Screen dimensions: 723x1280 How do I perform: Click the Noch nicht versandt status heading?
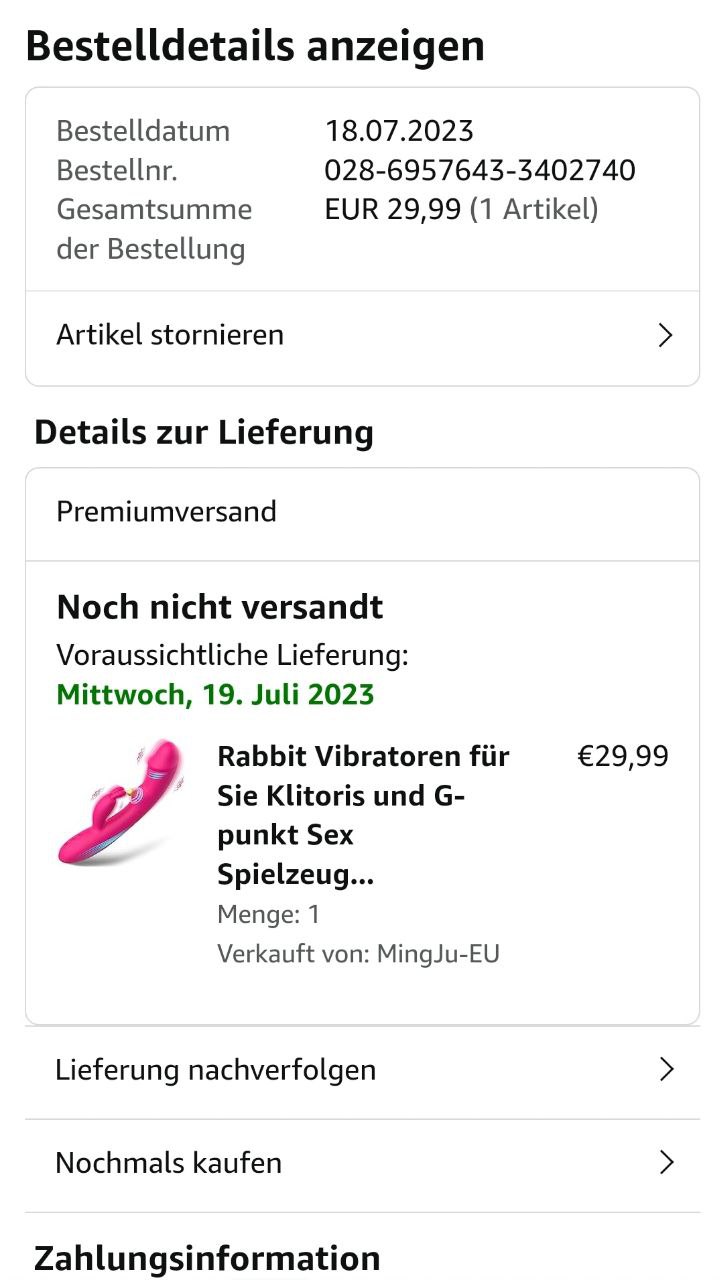(x=220, y=607)
